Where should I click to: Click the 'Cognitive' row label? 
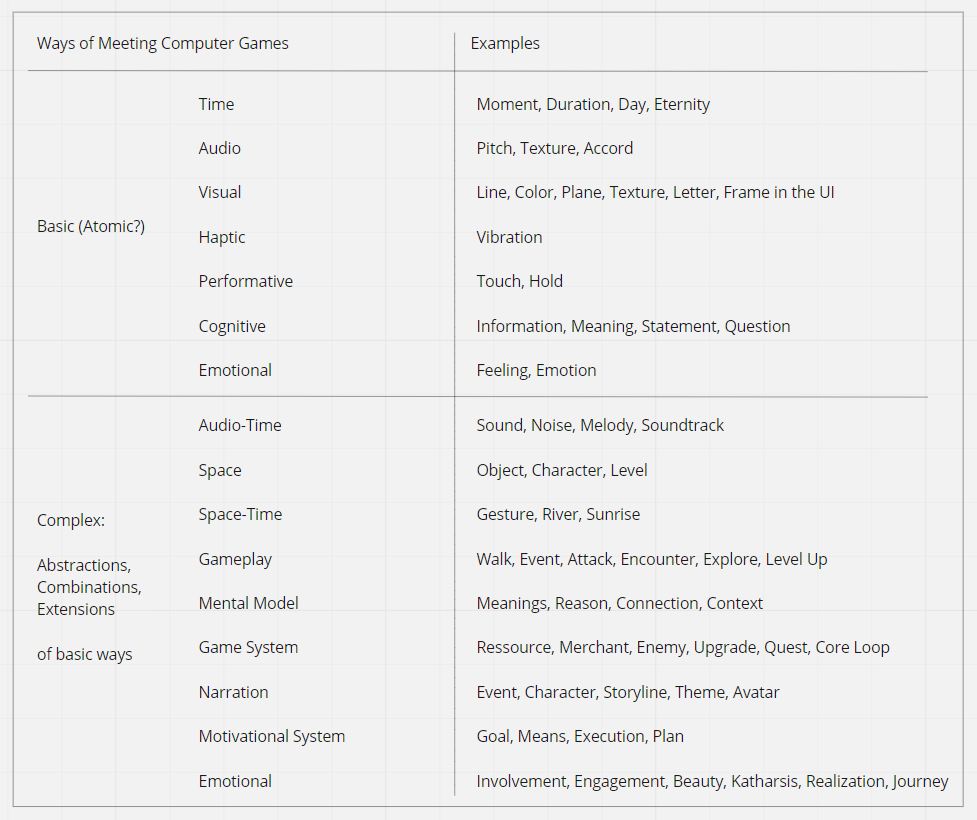[232, 326]
